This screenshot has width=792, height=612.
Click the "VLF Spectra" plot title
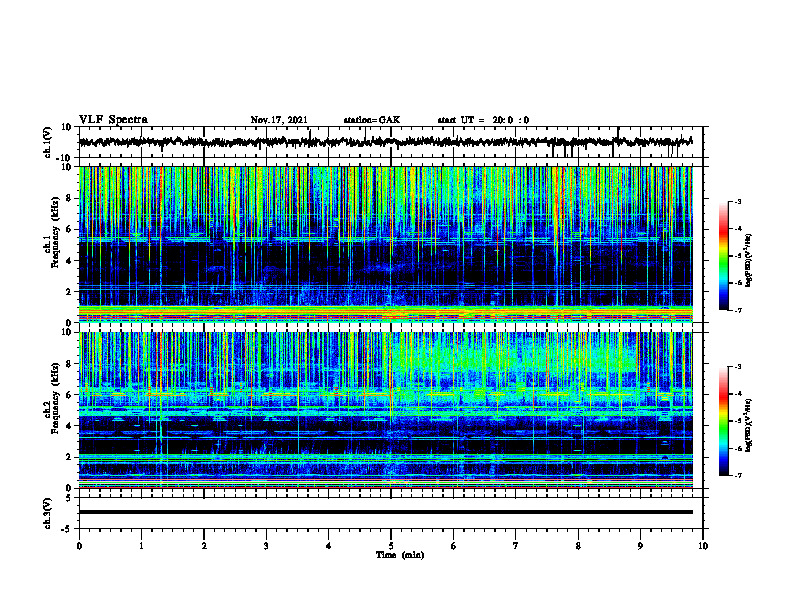pyautogui.click(x=113, y=120)
